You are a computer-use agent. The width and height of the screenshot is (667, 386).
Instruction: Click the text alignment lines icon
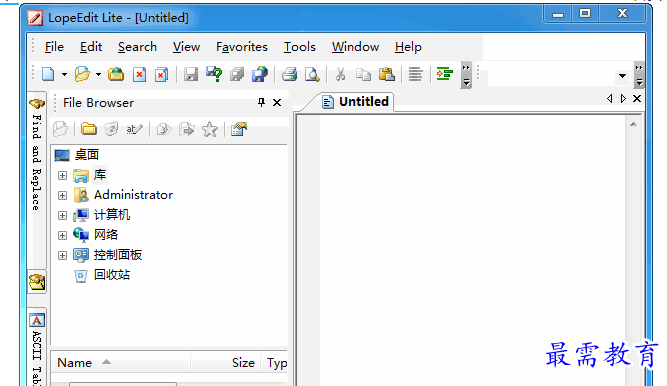[x=415, y=74]
